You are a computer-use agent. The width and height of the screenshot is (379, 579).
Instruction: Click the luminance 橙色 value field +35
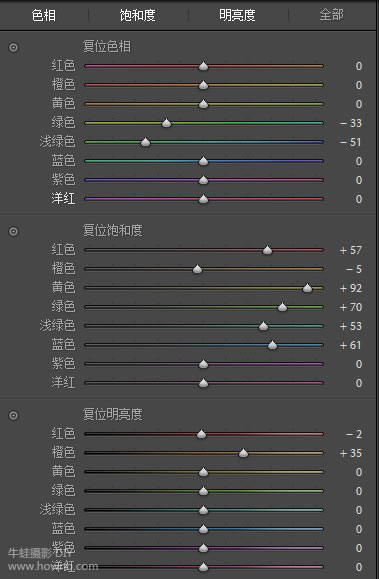click(351, 453)
